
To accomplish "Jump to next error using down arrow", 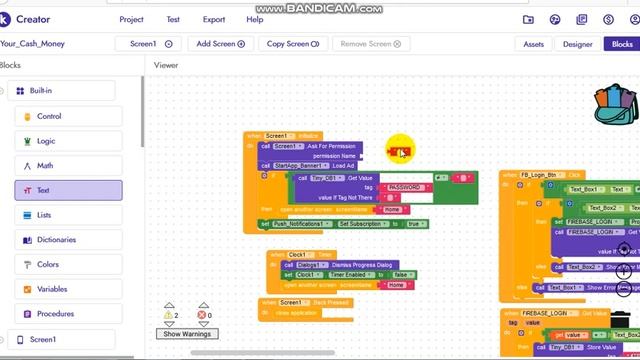I will [x=204, y=324].
